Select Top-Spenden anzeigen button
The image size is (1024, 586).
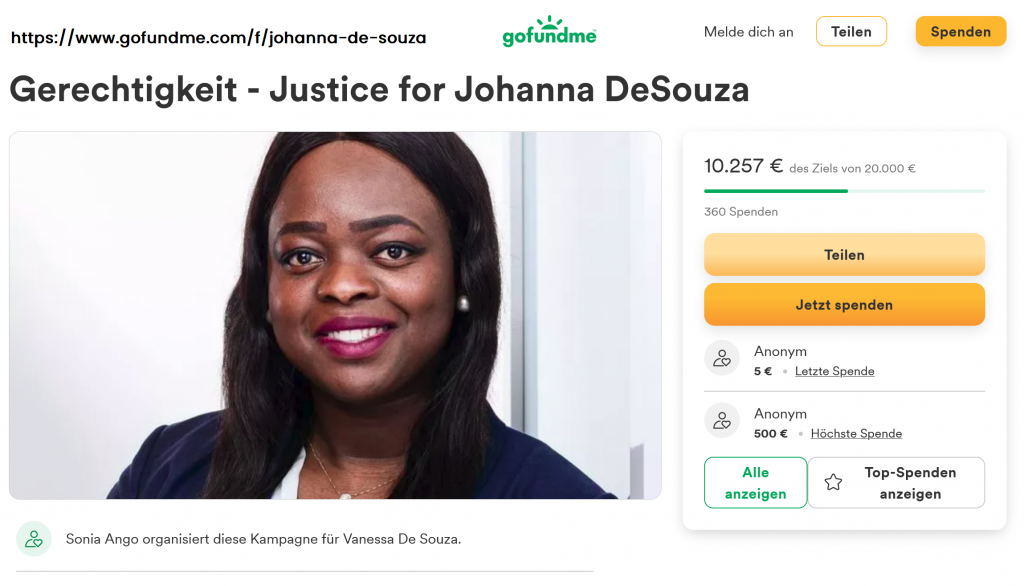[x=896, y=483]
